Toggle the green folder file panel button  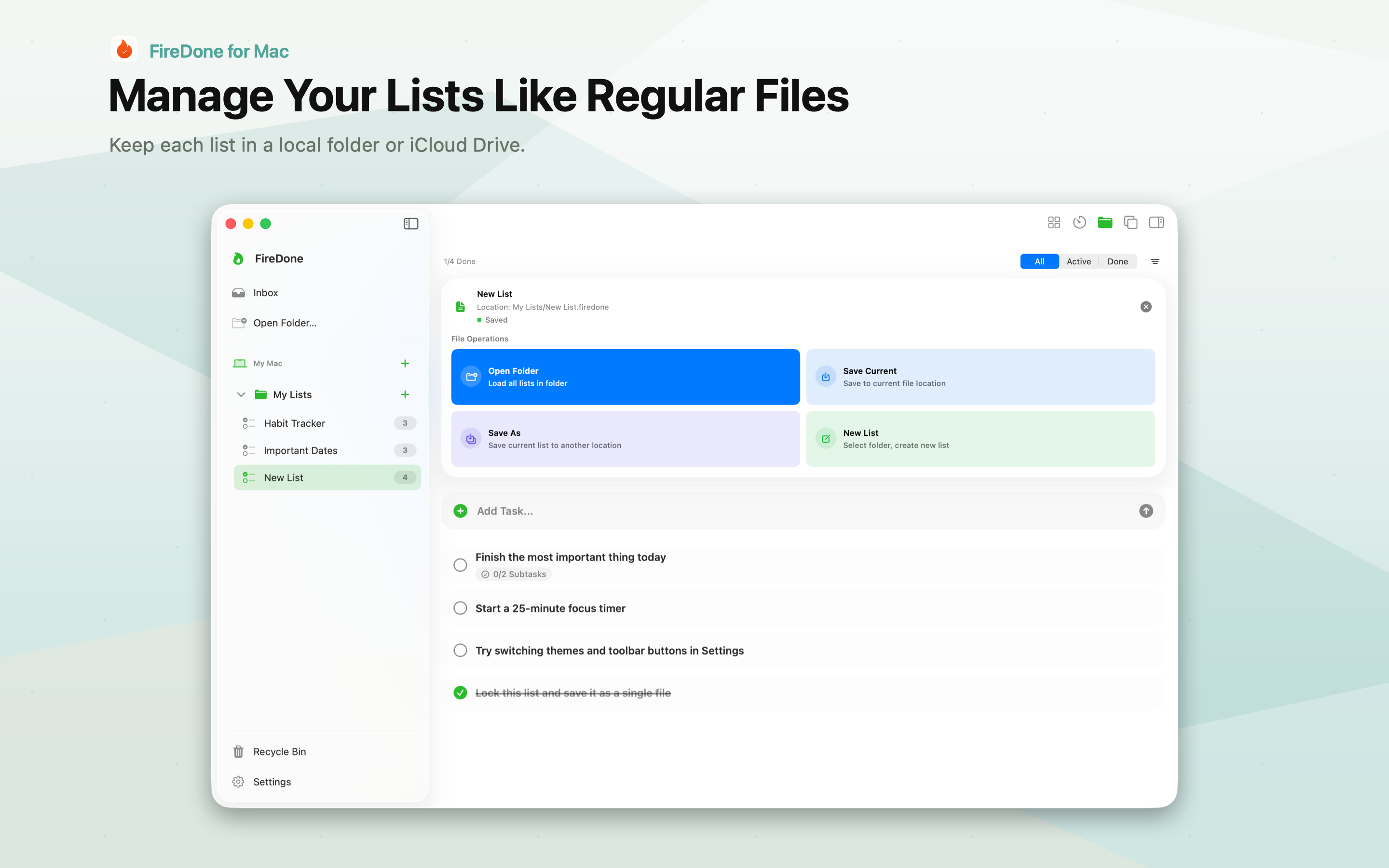tap(1105, 223)
